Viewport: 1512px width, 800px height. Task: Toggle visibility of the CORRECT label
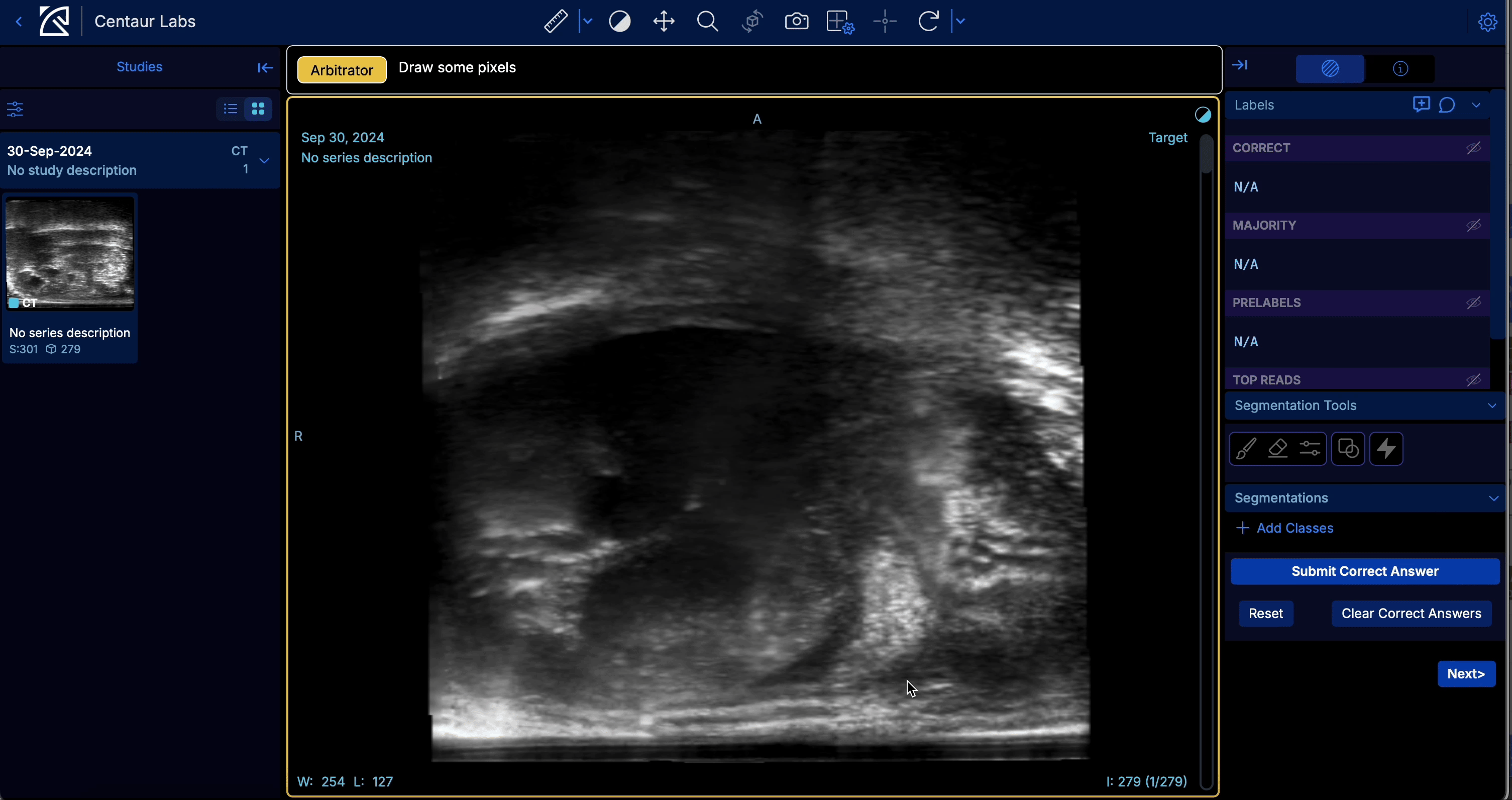pos(1474,147)
